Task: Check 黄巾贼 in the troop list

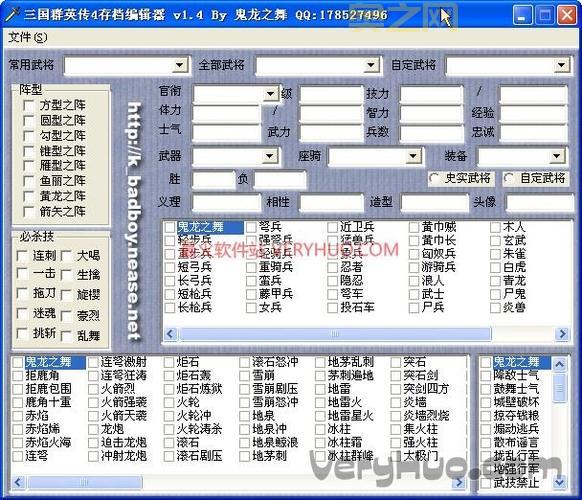Action: [414, 227]
